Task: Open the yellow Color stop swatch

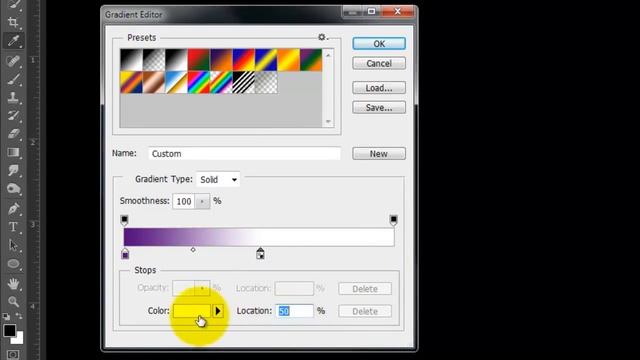Action: pos(191,311)
